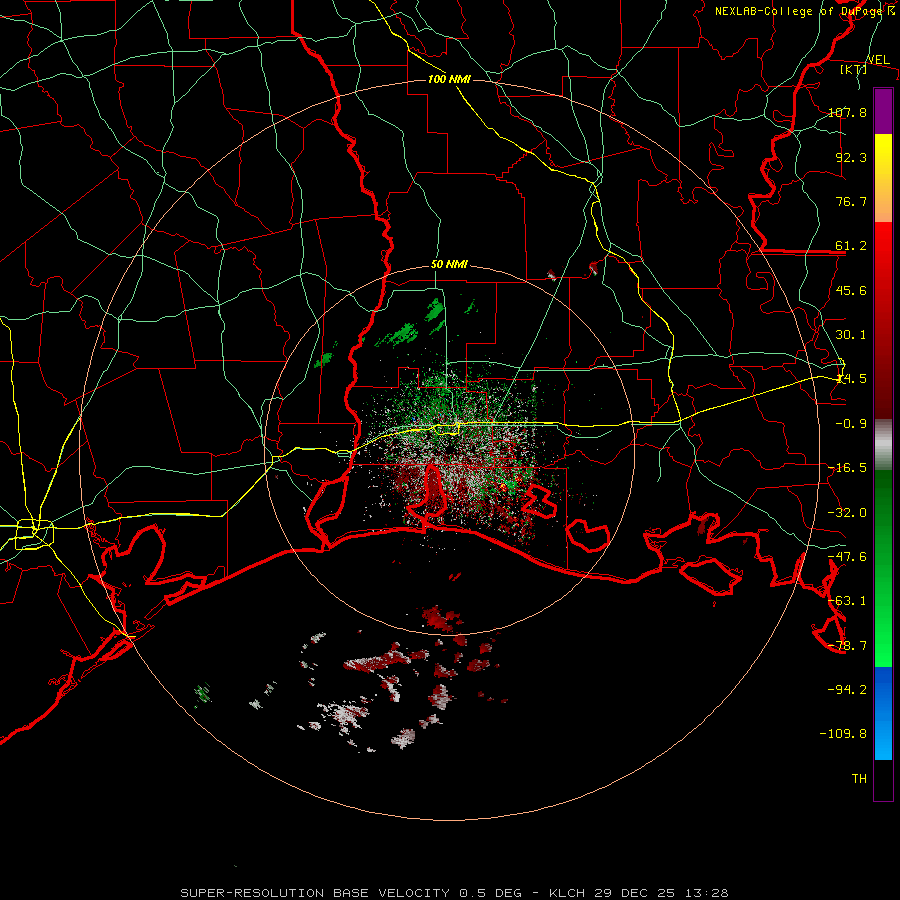Click the -63.1 scale value
The image size is (900, 900).
click(847, 601)
